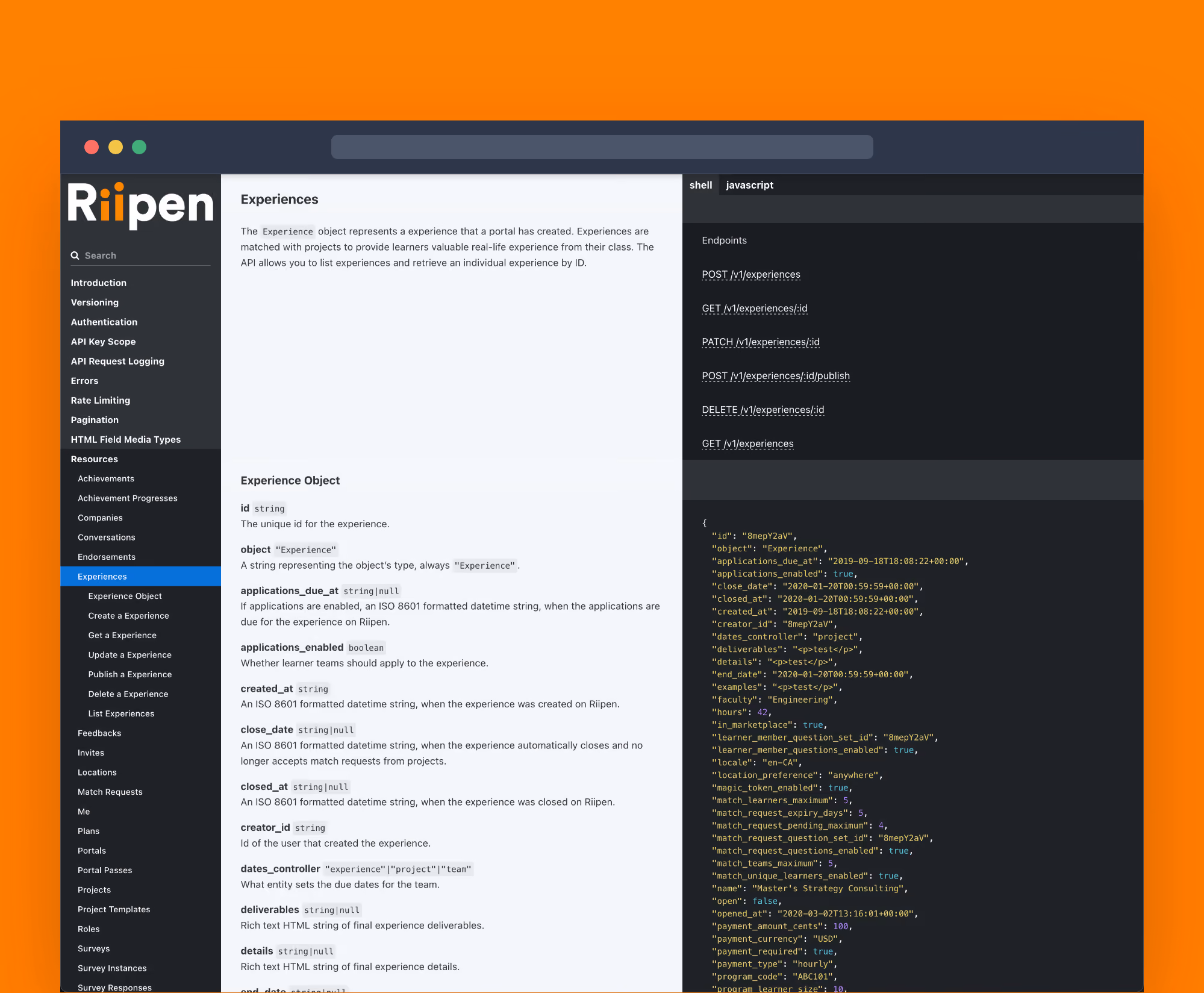This screenshot has height=993, width=1204.
Task: Open Projects in sidebar
Action: click(94, 890)
